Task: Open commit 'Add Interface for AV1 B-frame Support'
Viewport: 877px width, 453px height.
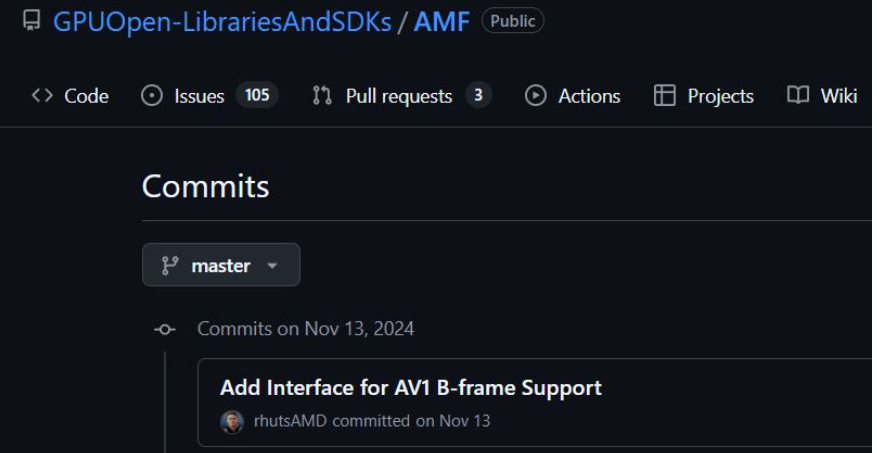Action: (x=411, y=388)
